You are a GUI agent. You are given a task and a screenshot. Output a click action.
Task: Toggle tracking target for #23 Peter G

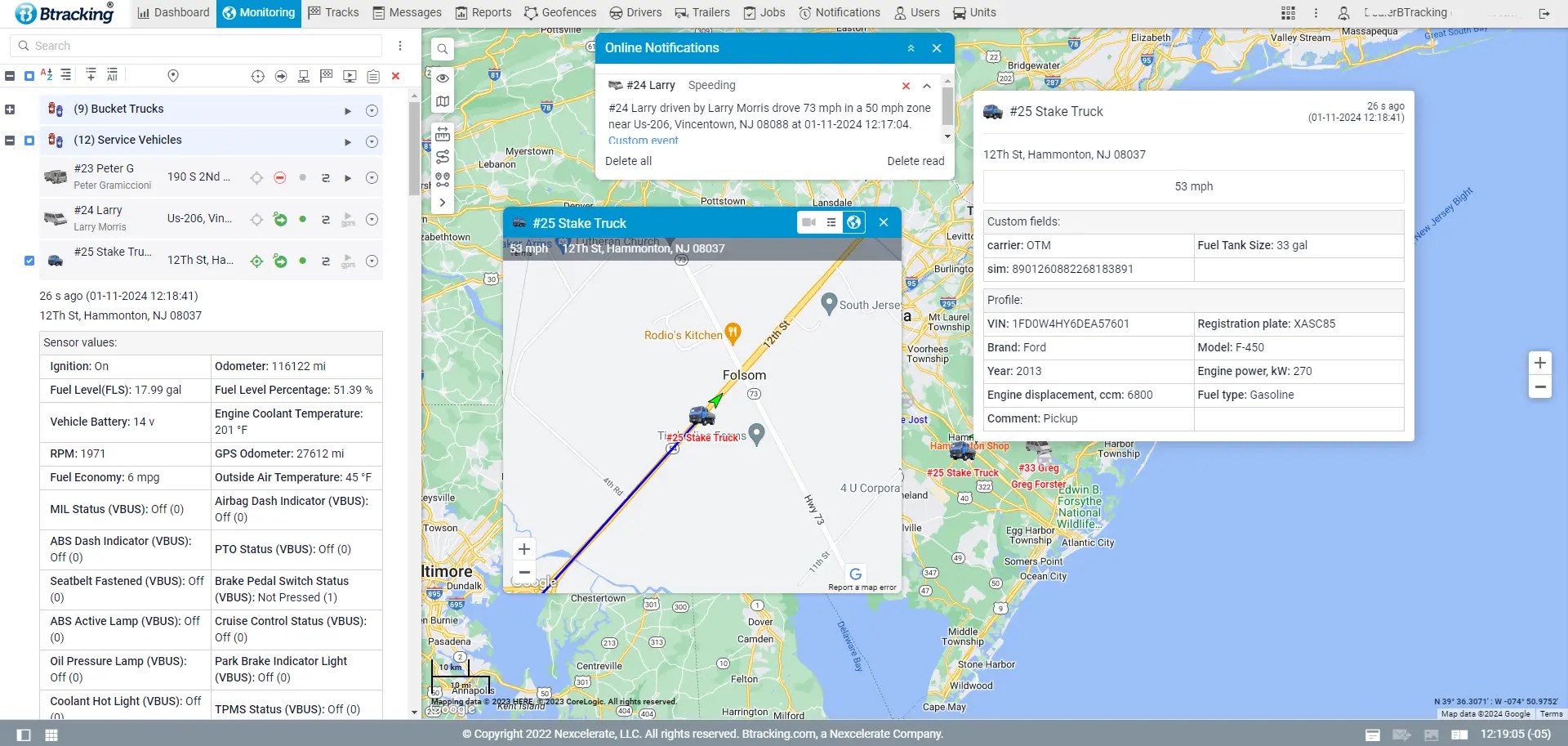point(256,177)
